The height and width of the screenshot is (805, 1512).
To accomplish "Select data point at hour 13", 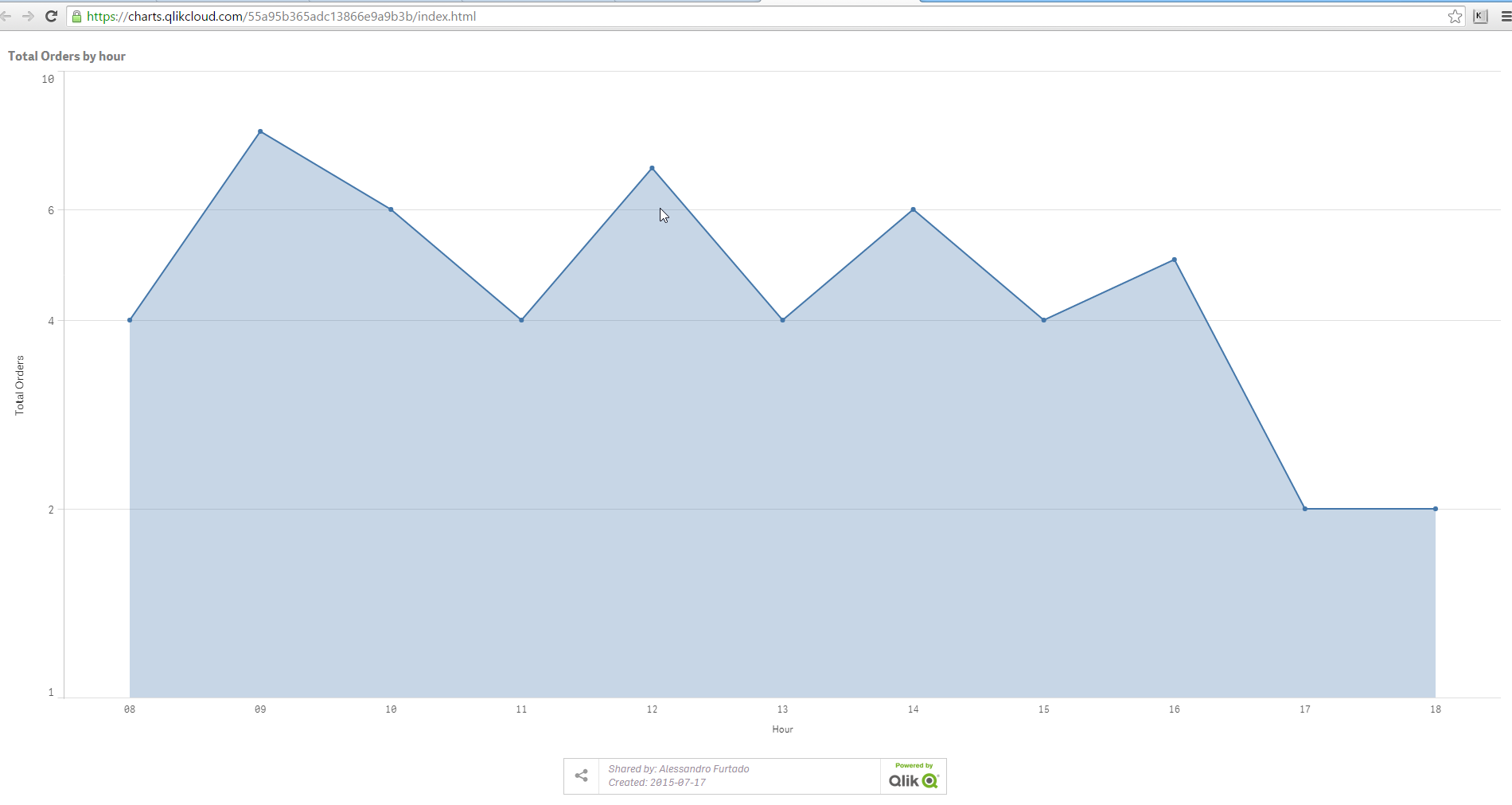I will (x=782, y=320).
